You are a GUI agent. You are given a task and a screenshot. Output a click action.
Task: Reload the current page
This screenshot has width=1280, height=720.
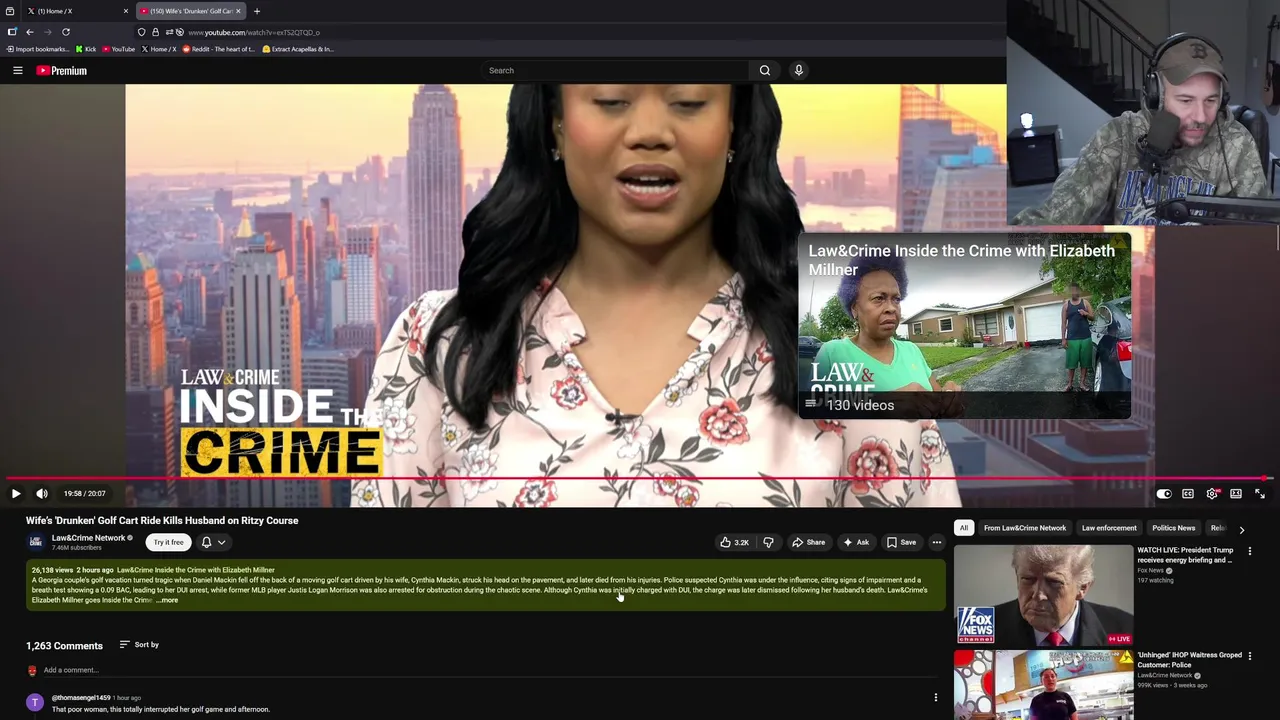[x=66, y=32]
